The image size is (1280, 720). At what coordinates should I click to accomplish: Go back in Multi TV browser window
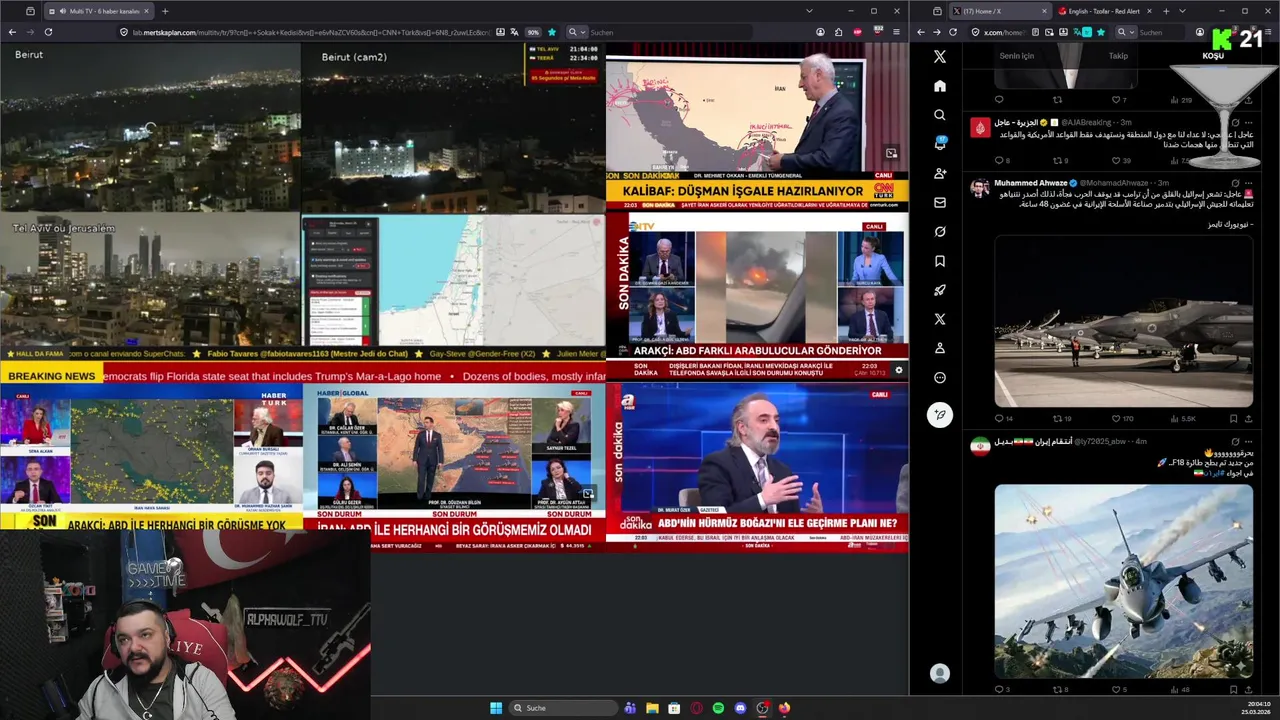(12, 32)
